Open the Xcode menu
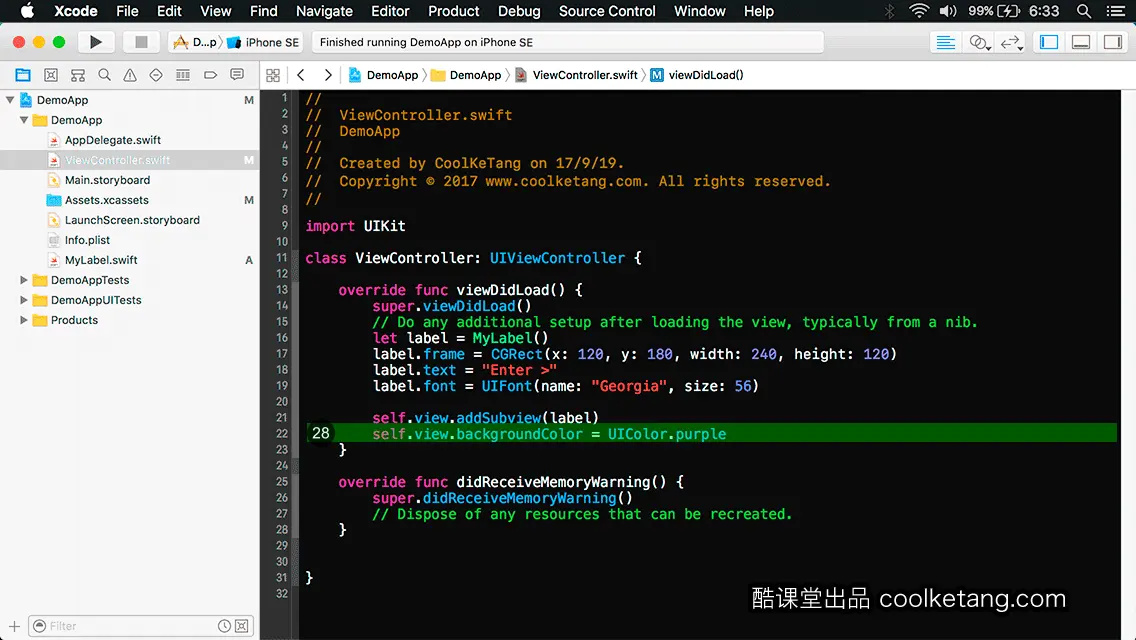The width and height of the screenshot is (1136, 640). tap(75, 11)
